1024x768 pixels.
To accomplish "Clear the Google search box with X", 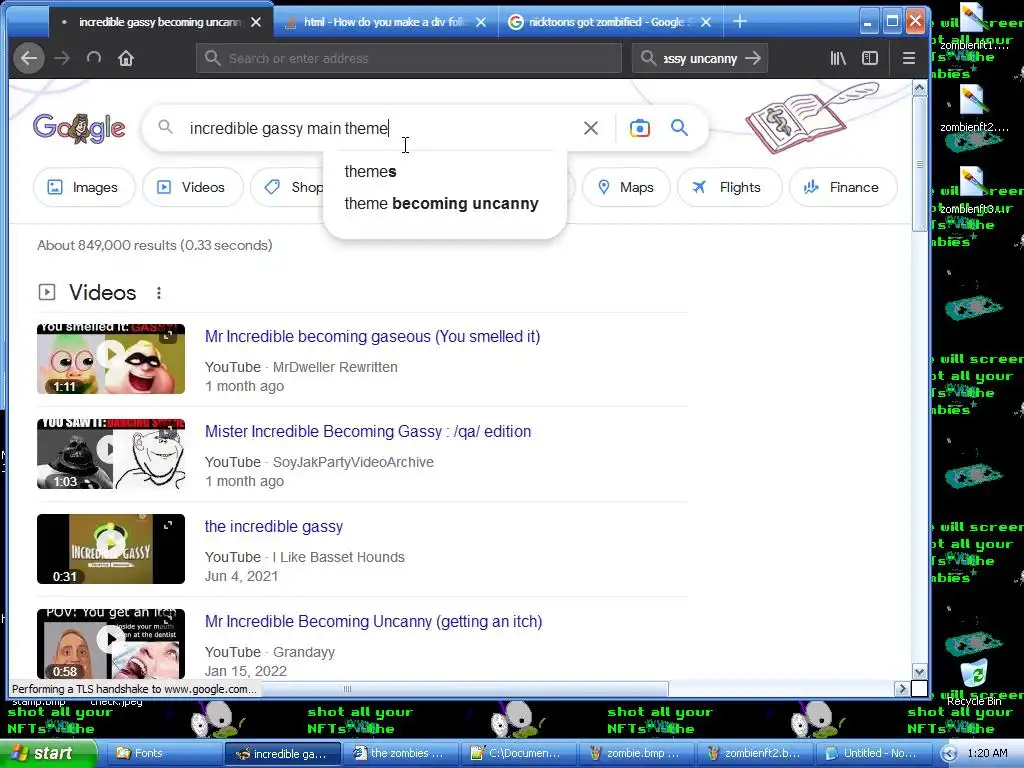I will point(590,128).
